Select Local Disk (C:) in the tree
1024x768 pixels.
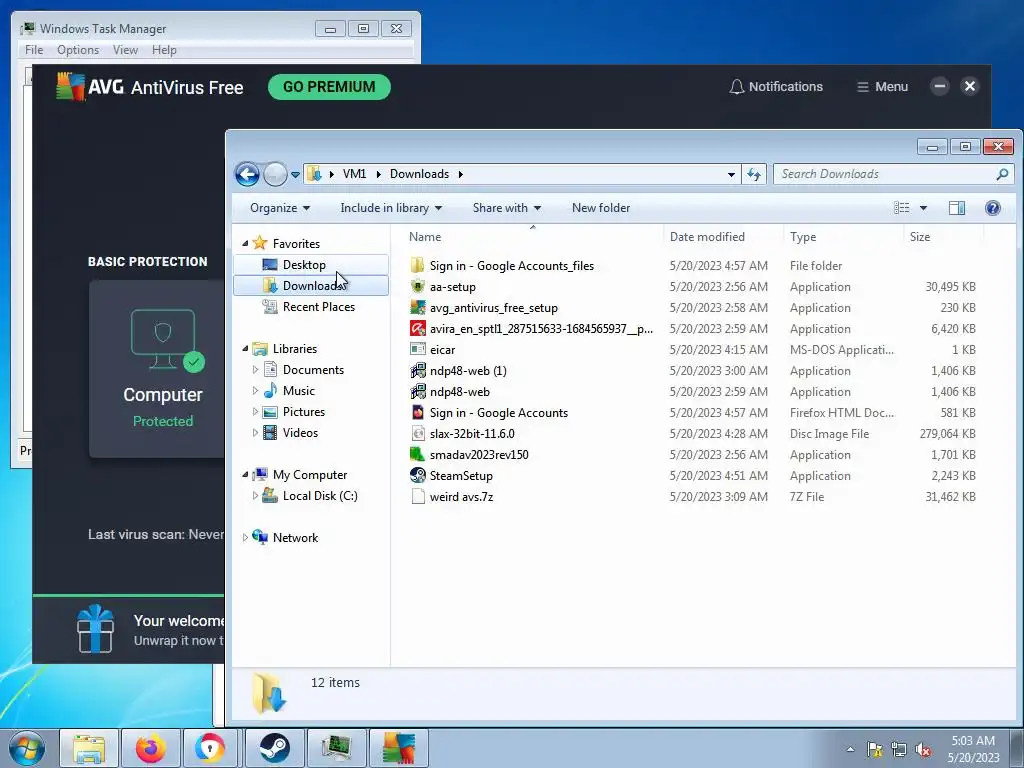tap(320, 496)
